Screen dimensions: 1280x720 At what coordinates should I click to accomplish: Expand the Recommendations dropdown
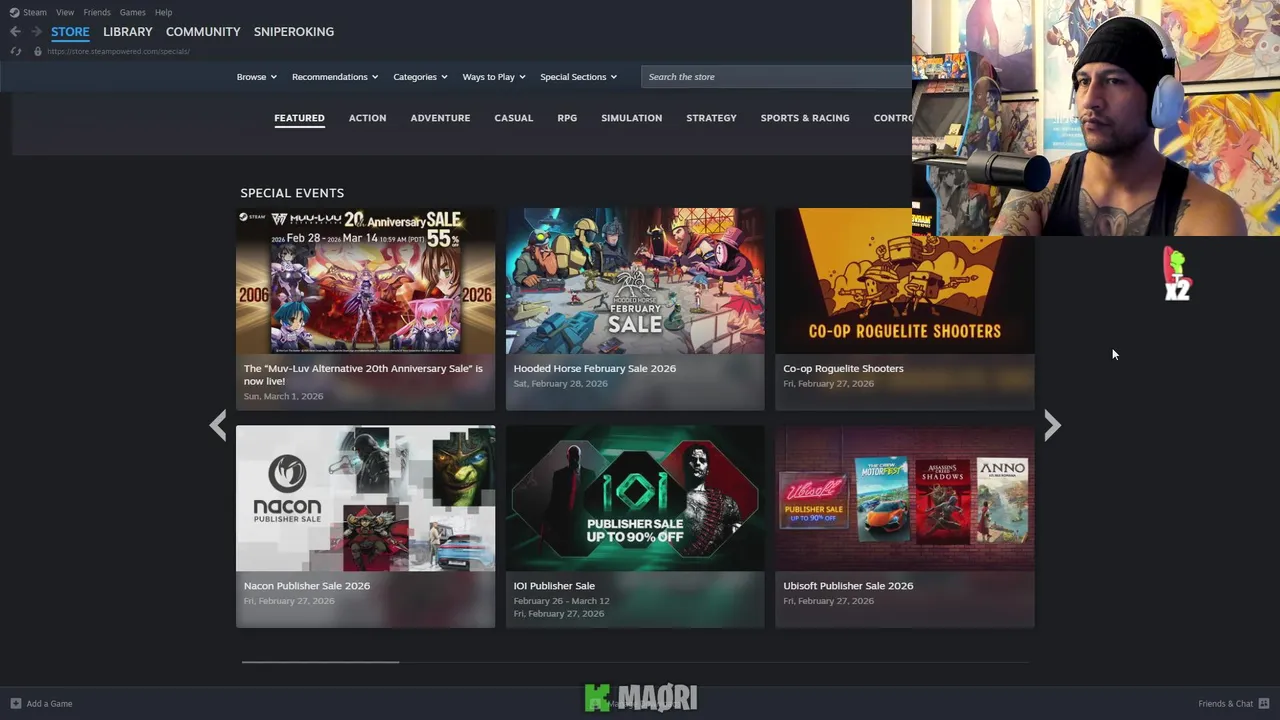[x=335, y=77]
